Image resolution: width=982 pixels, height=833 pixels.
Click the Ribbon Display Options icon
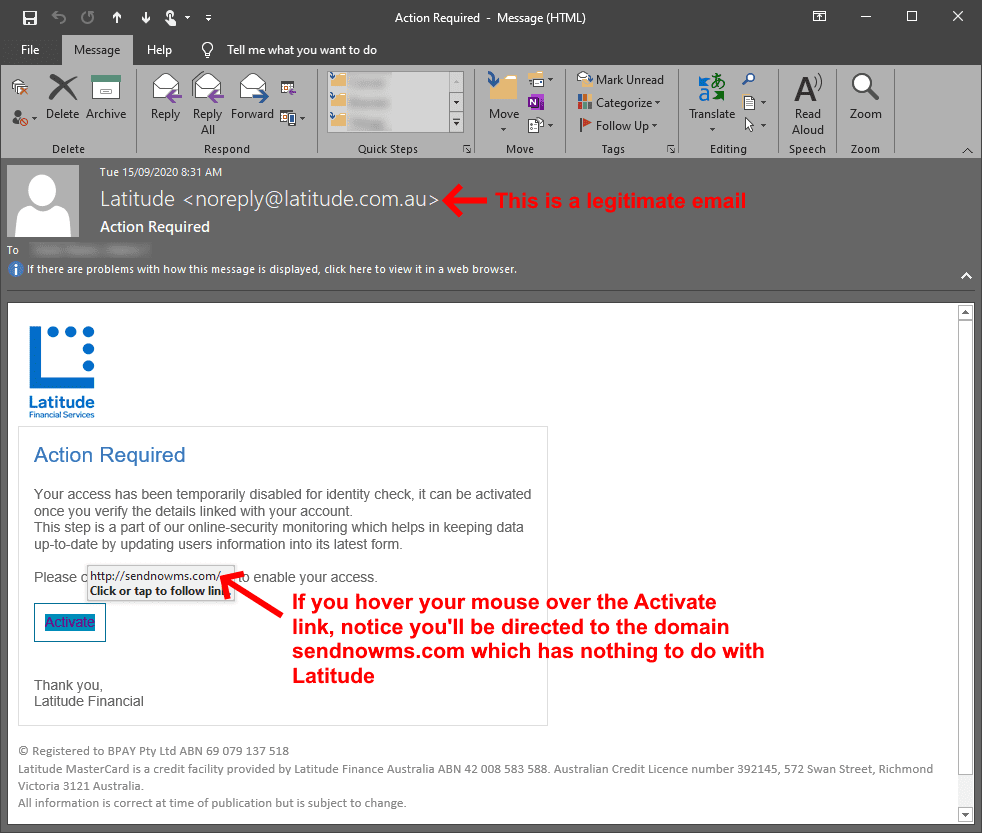tap(819, 17)
